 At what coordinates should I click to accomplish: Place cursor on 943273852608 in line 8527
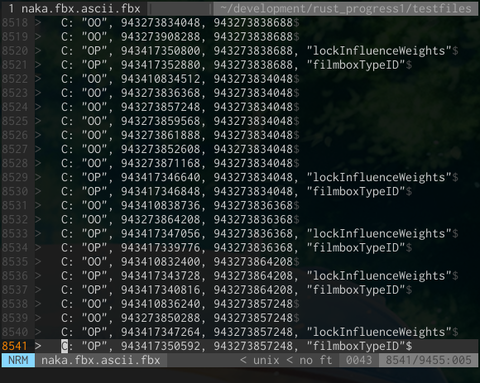point(160,149)
